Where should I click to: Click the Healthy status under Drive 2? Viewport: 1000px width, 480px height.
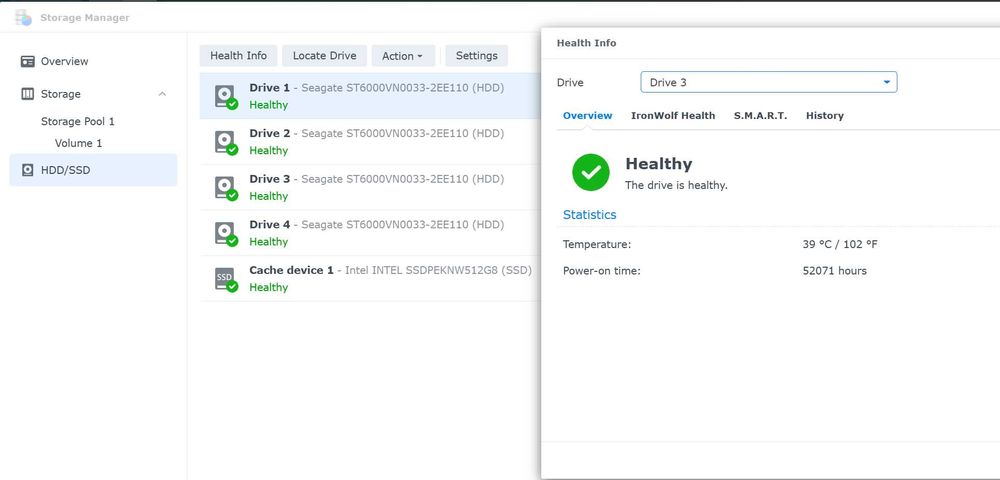coord(268,150)
